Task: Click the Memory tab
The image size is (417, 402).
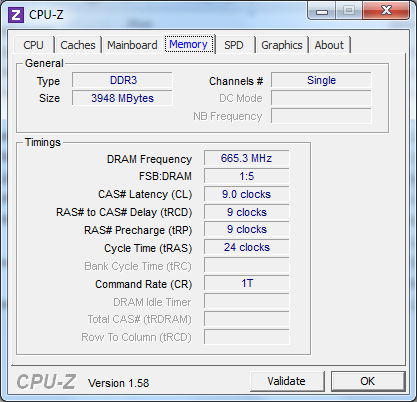Action: pyautogui.click(x=189, y=44)
